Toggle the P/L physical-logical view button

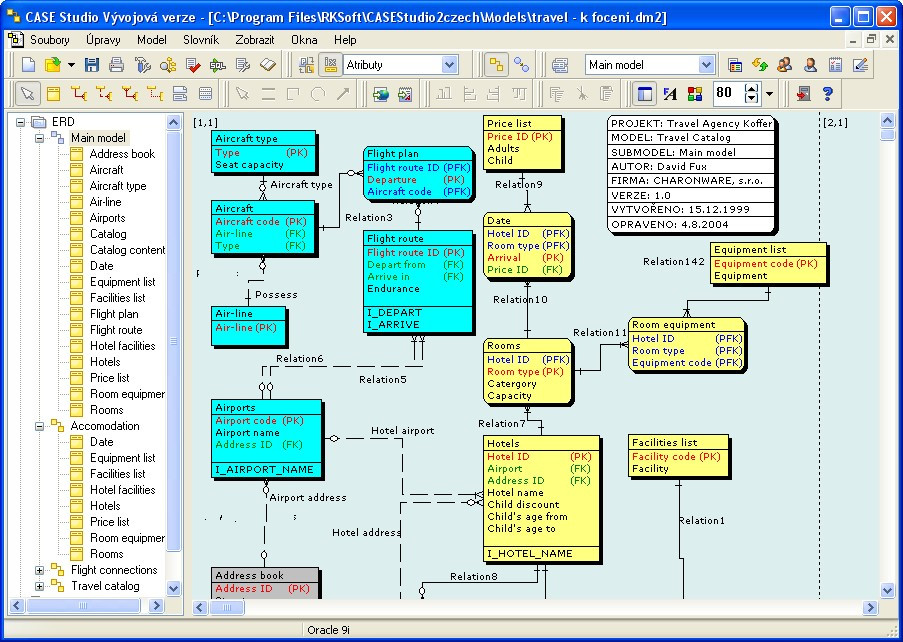point(306,64)
